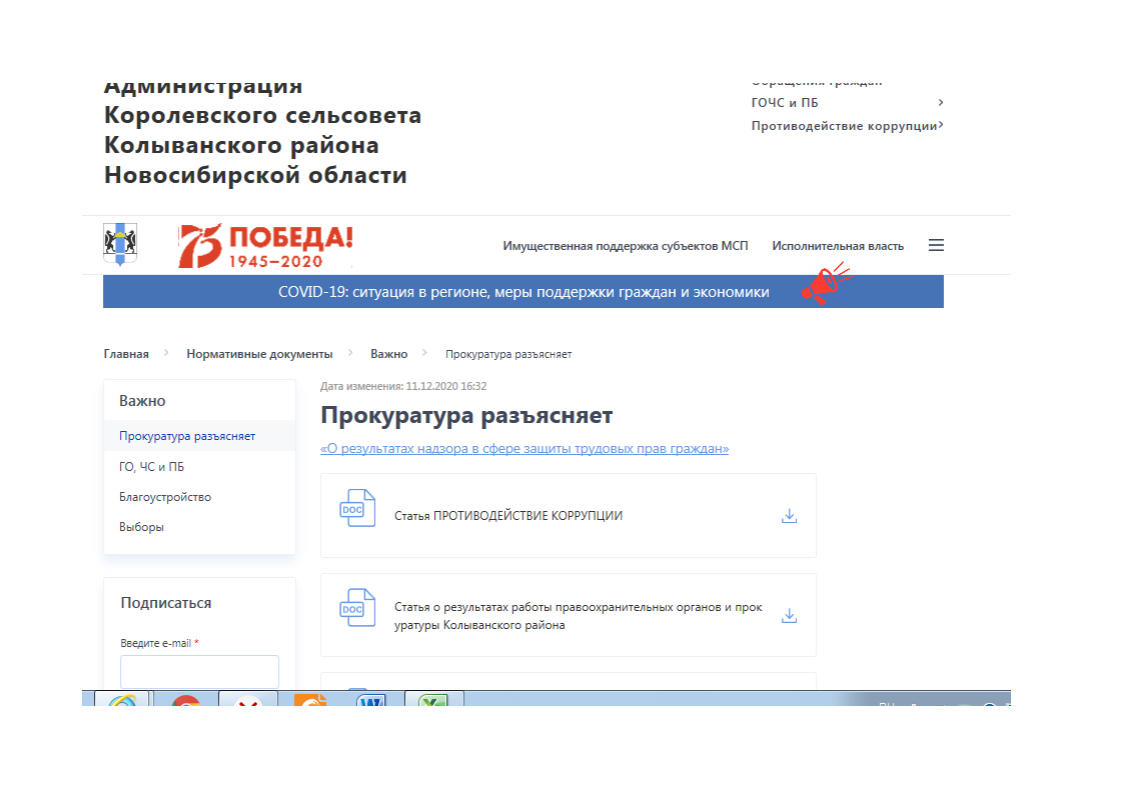1122x793 pixels.
Task: Open Статья о результатах работы правоохранительных органов
Action: coord(578,616)
